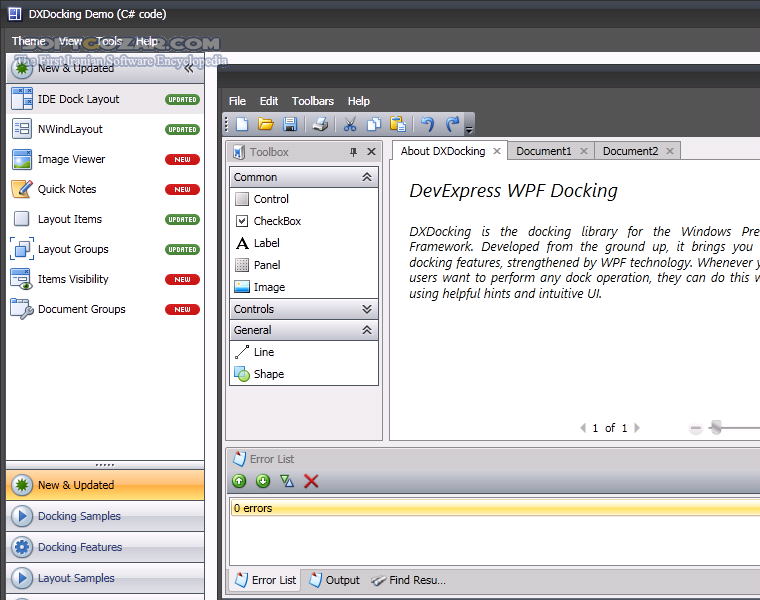Switch to the Document2 tab
This screenshot has width=760, height=600.
pos(630,151)
